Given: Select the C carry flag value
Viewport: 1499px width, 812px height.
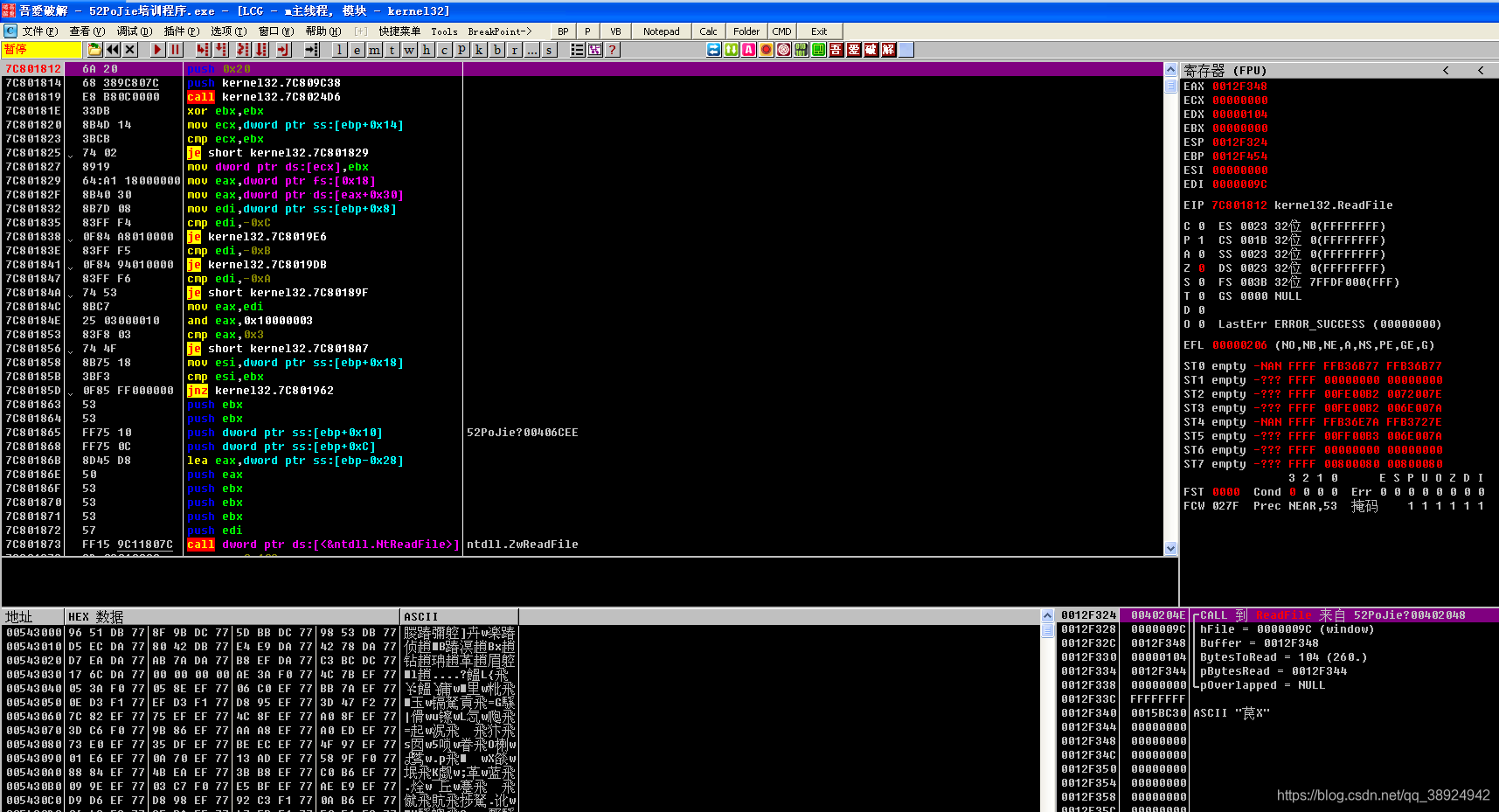Looking at the screenshot, I should [1202, 226].
